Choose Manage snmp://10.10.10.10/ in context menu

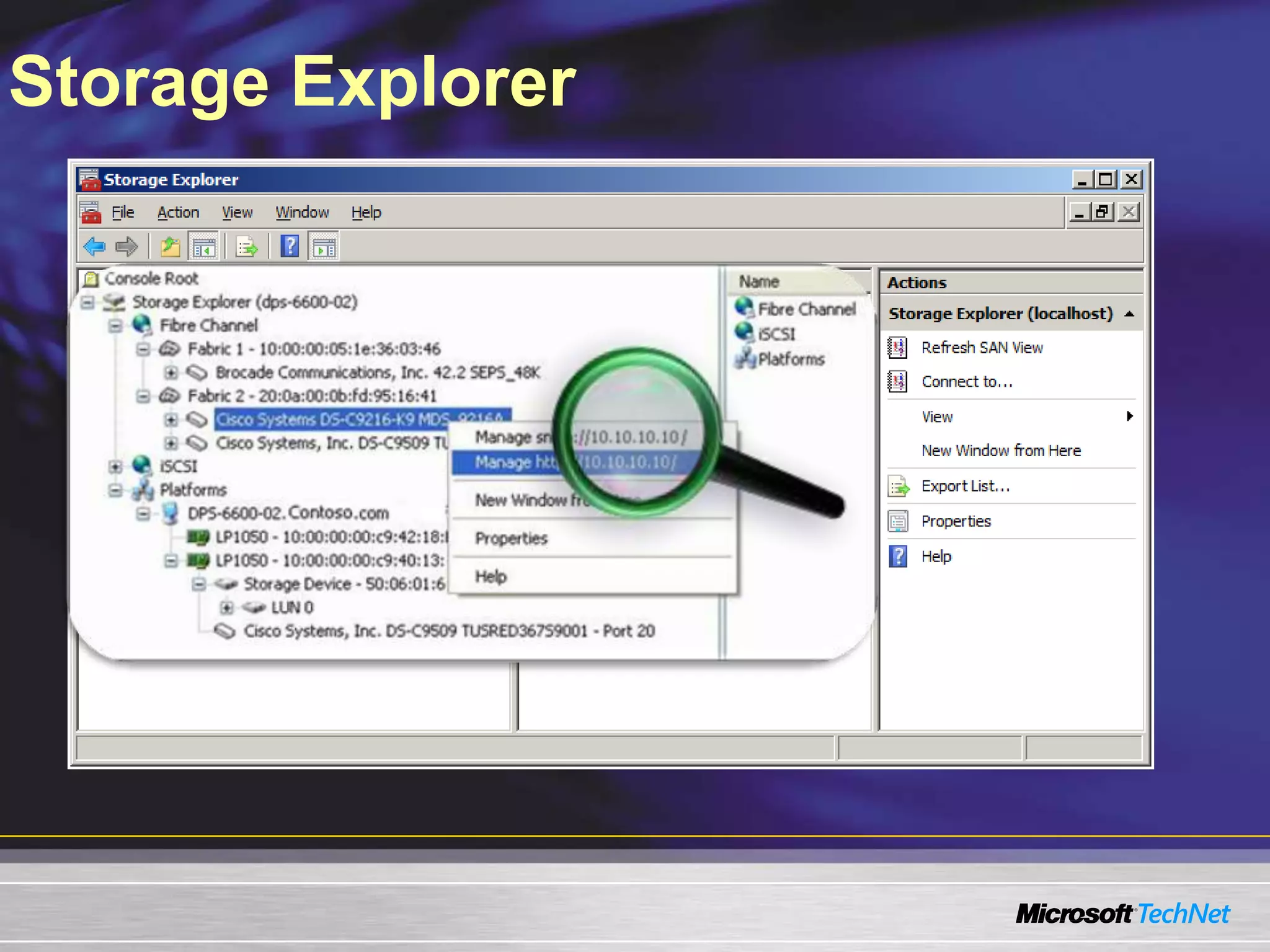pos(593,438)
